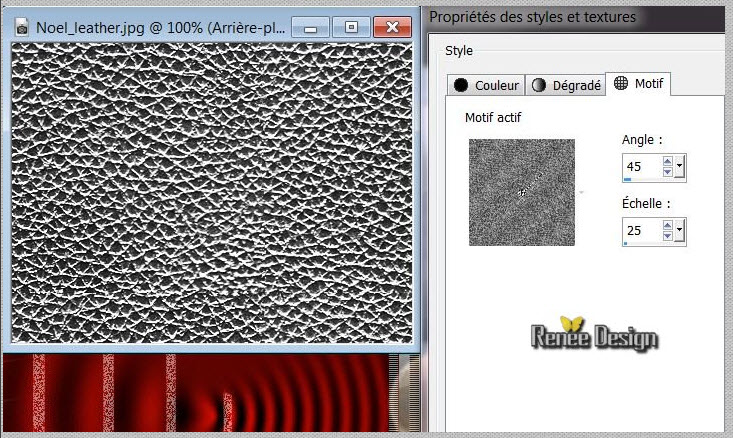Screen dimensions: 733x438
Task: Open pattern picker arrow beside Motif actif preview
Action: [x=582, y=192]
